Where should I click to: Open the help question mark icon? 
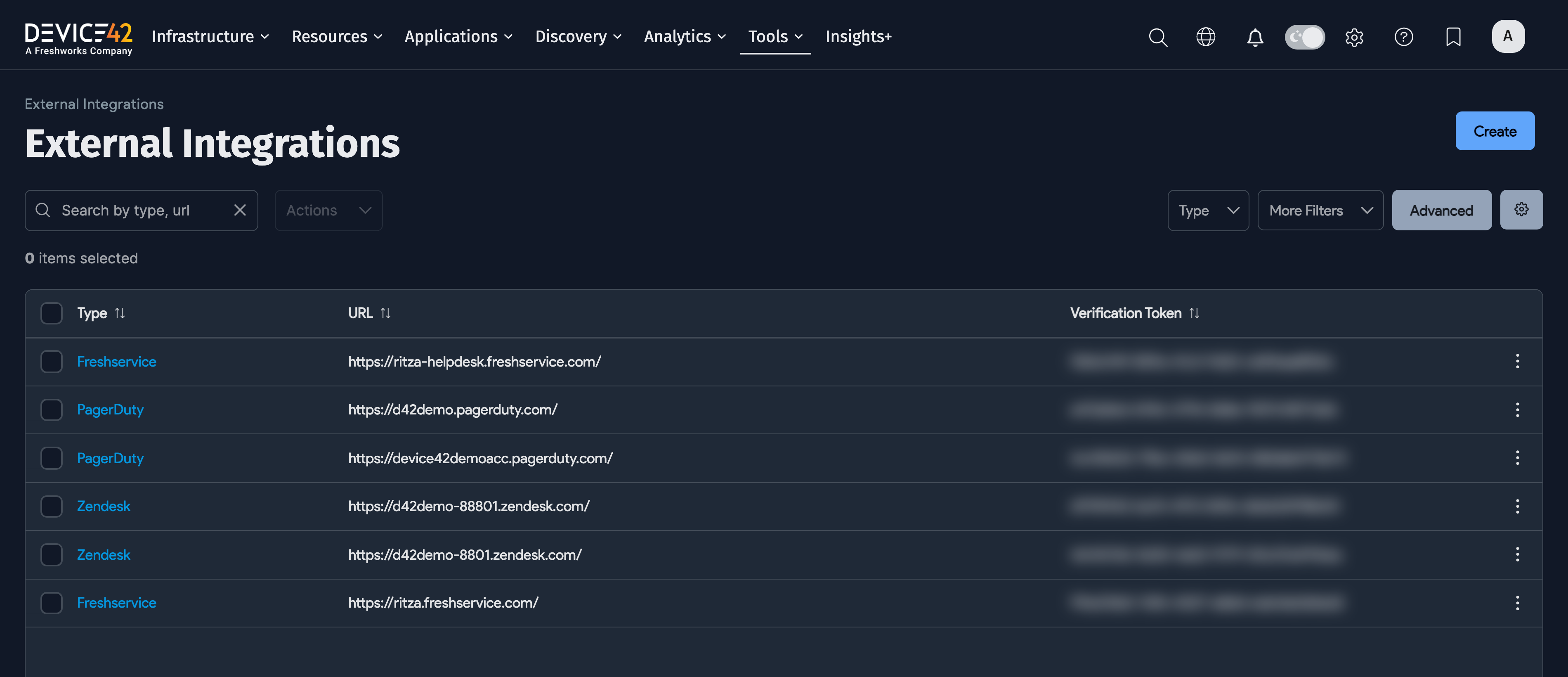(x=1404, y=37)
